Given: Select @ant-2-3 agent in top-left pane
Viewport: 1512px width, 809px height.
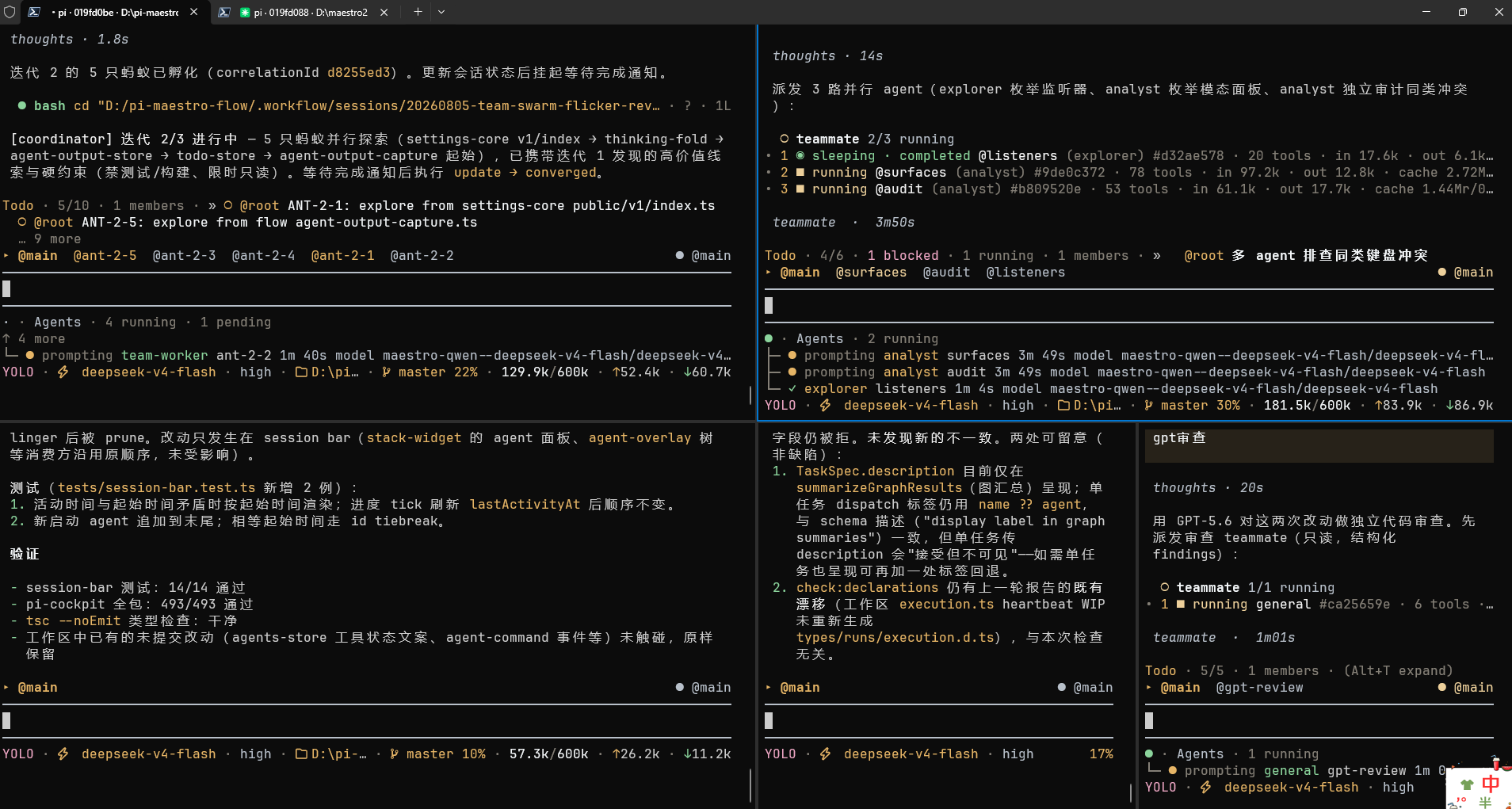Looking at the screenshot, I should (x=184, y=256).
